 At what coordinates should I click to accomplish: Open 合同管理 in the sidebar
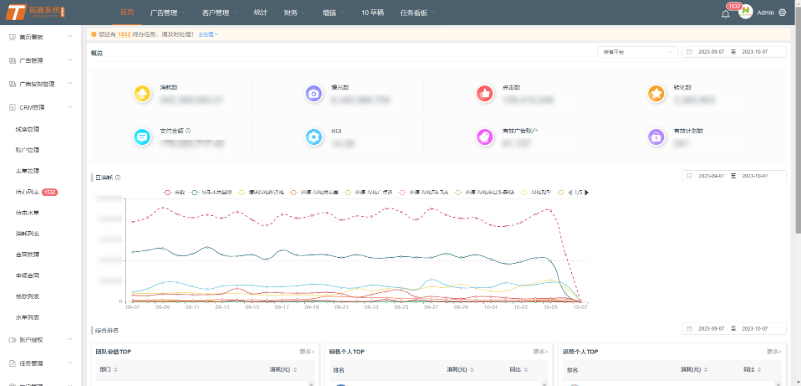[x=28, y=254]
